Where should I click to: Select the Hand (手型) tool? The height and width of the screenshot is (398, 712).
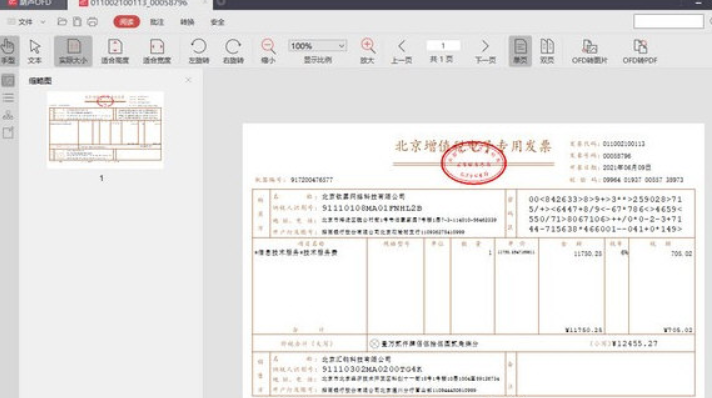[x=8, y=51]
